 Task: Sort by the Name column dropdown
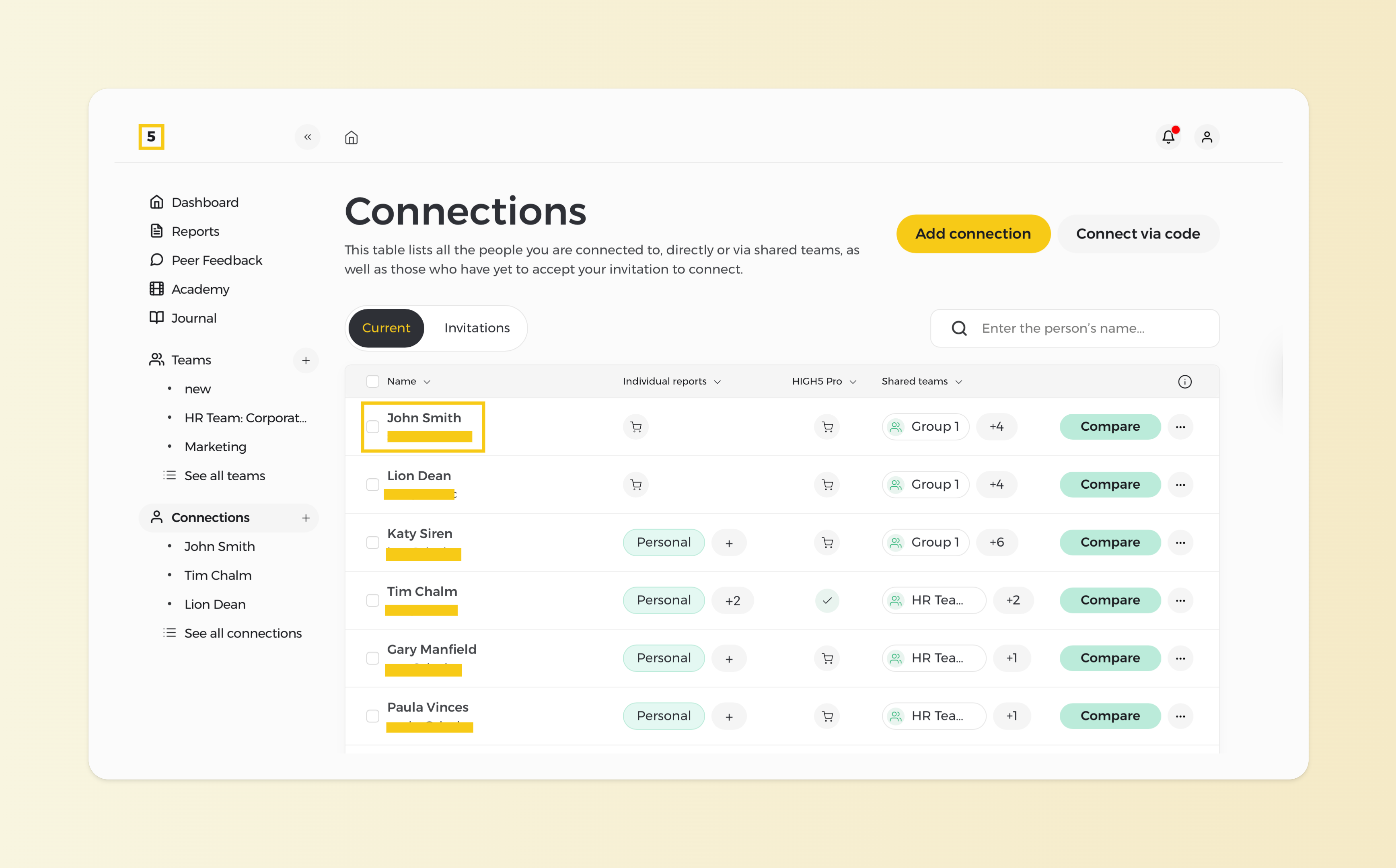[409, 381]
